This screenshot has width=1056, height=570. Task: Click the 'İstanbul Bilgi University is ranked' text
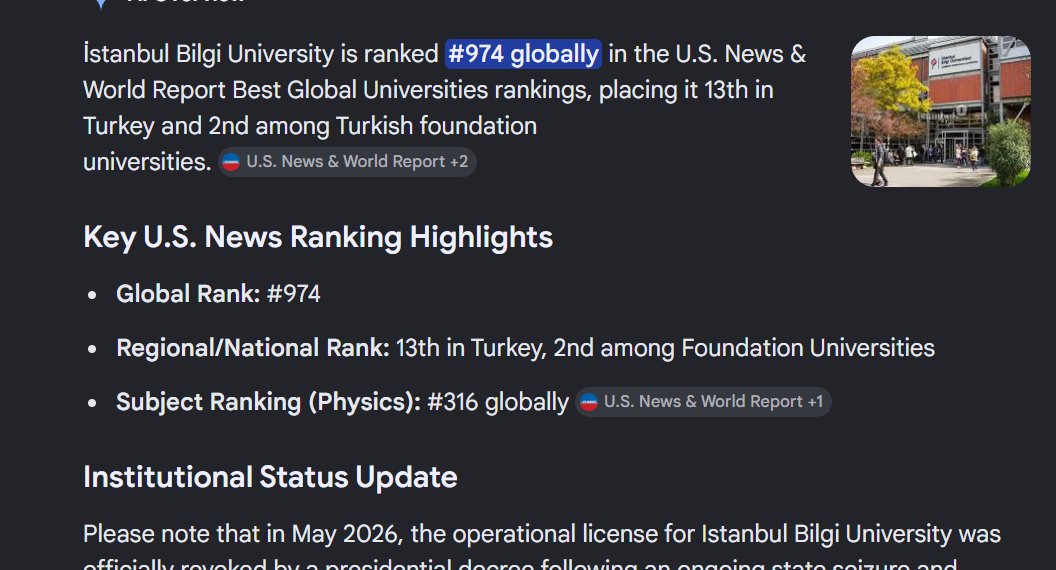[x=261, y=54]
